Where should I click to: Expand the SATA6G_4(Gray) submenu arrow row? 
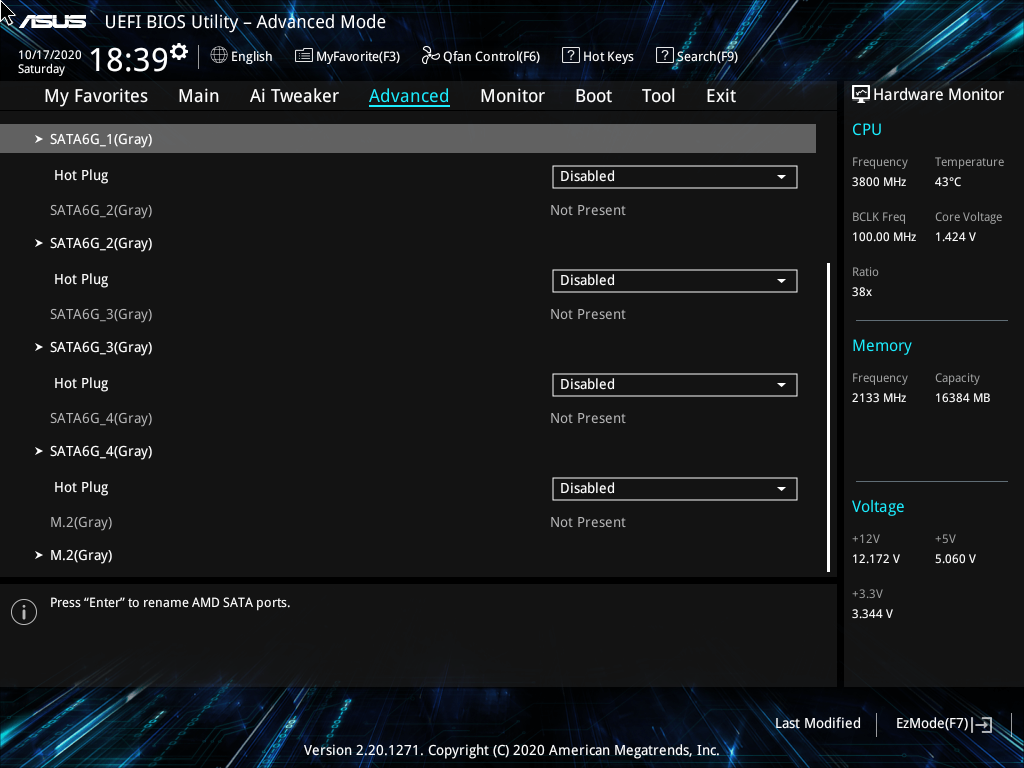pyautogui.click(x=408, y=451)
